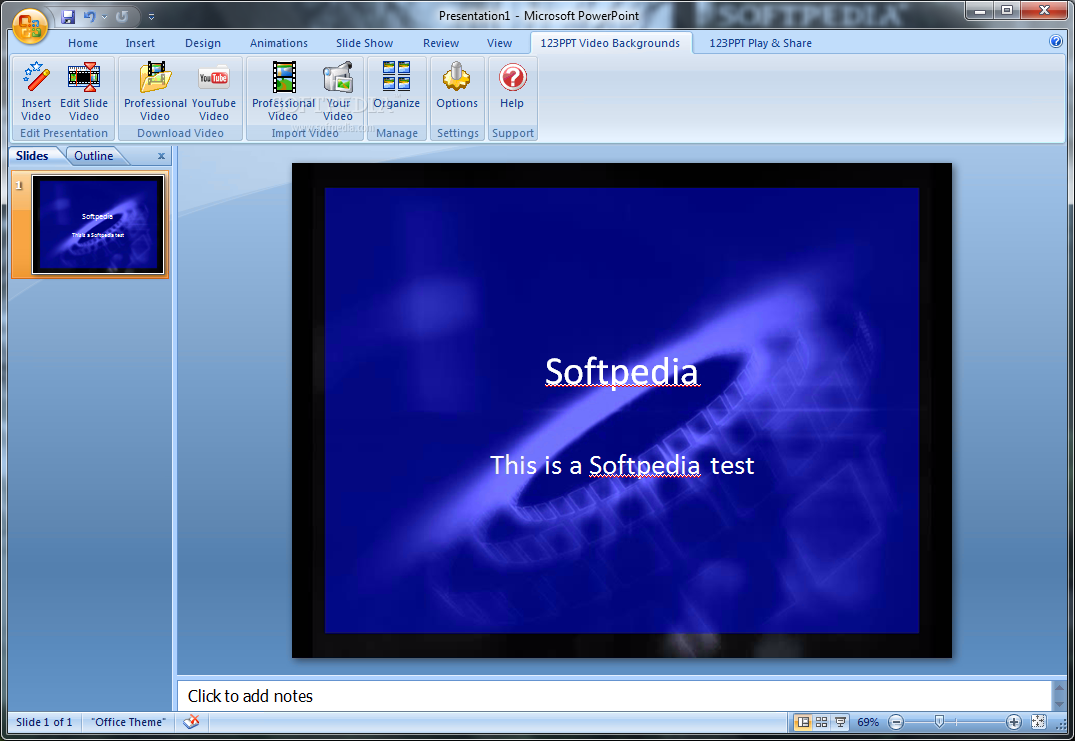Undo last action in quick access toolbar

coord(89,16)
